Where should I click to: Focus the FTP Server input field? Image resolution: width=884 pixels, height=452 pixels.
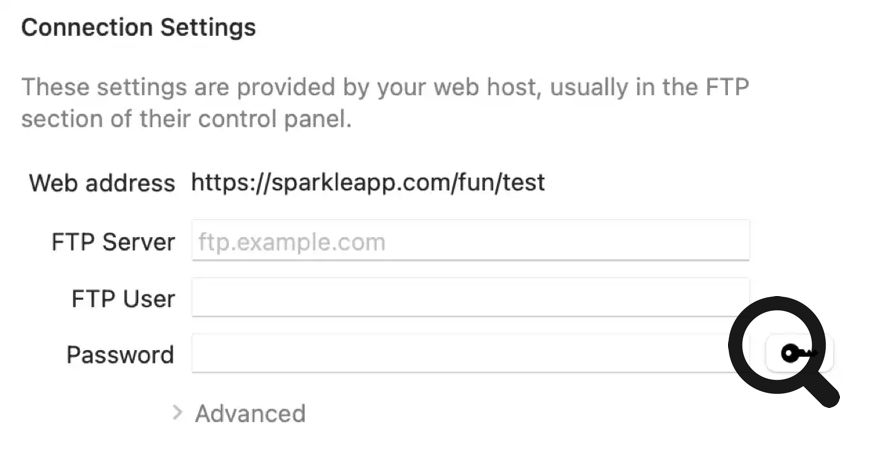click(470, 241)
